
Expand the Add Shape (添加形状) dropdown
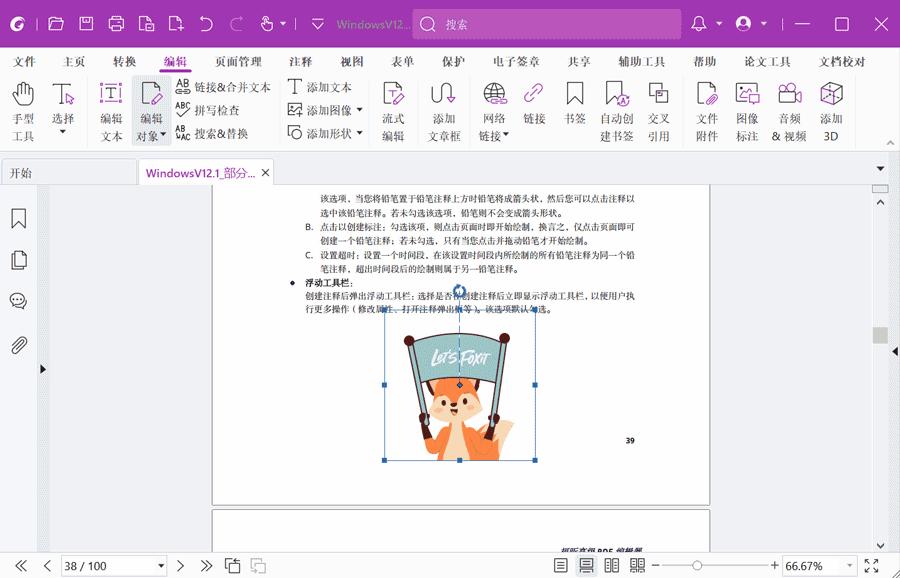click(359, 133)
